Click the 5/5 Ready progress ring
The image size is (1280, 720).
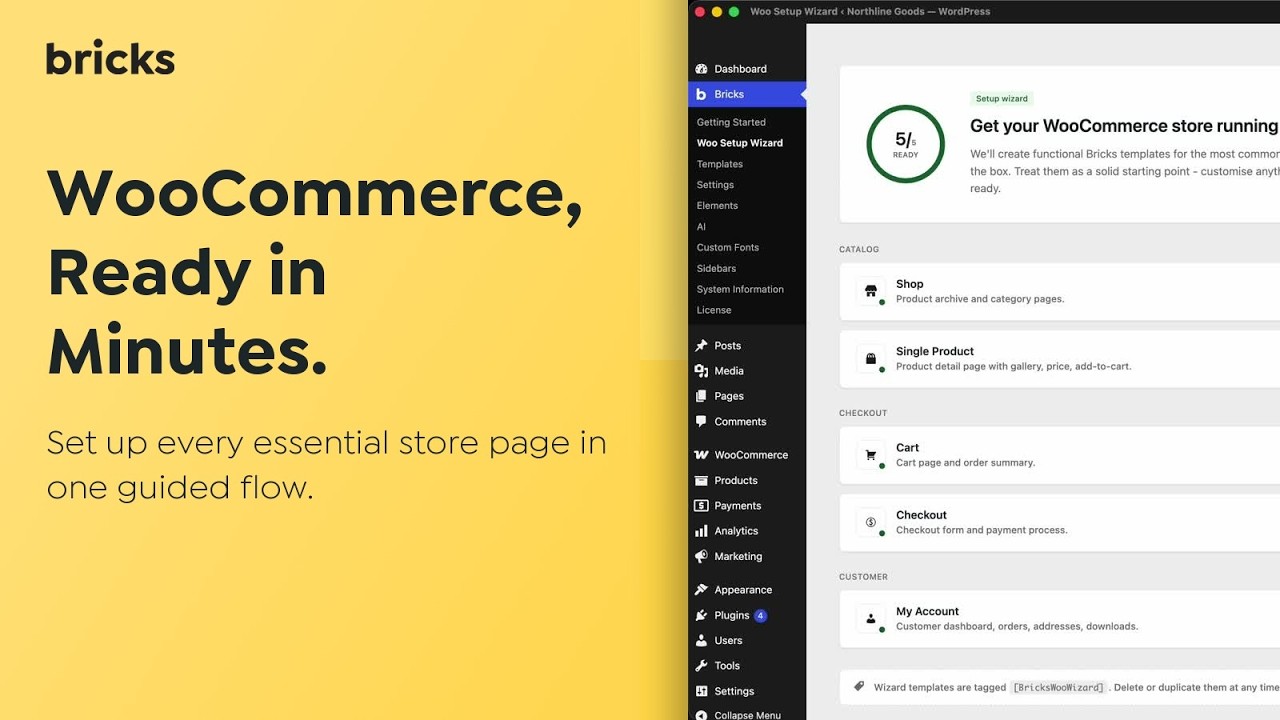tap(906, 144)
